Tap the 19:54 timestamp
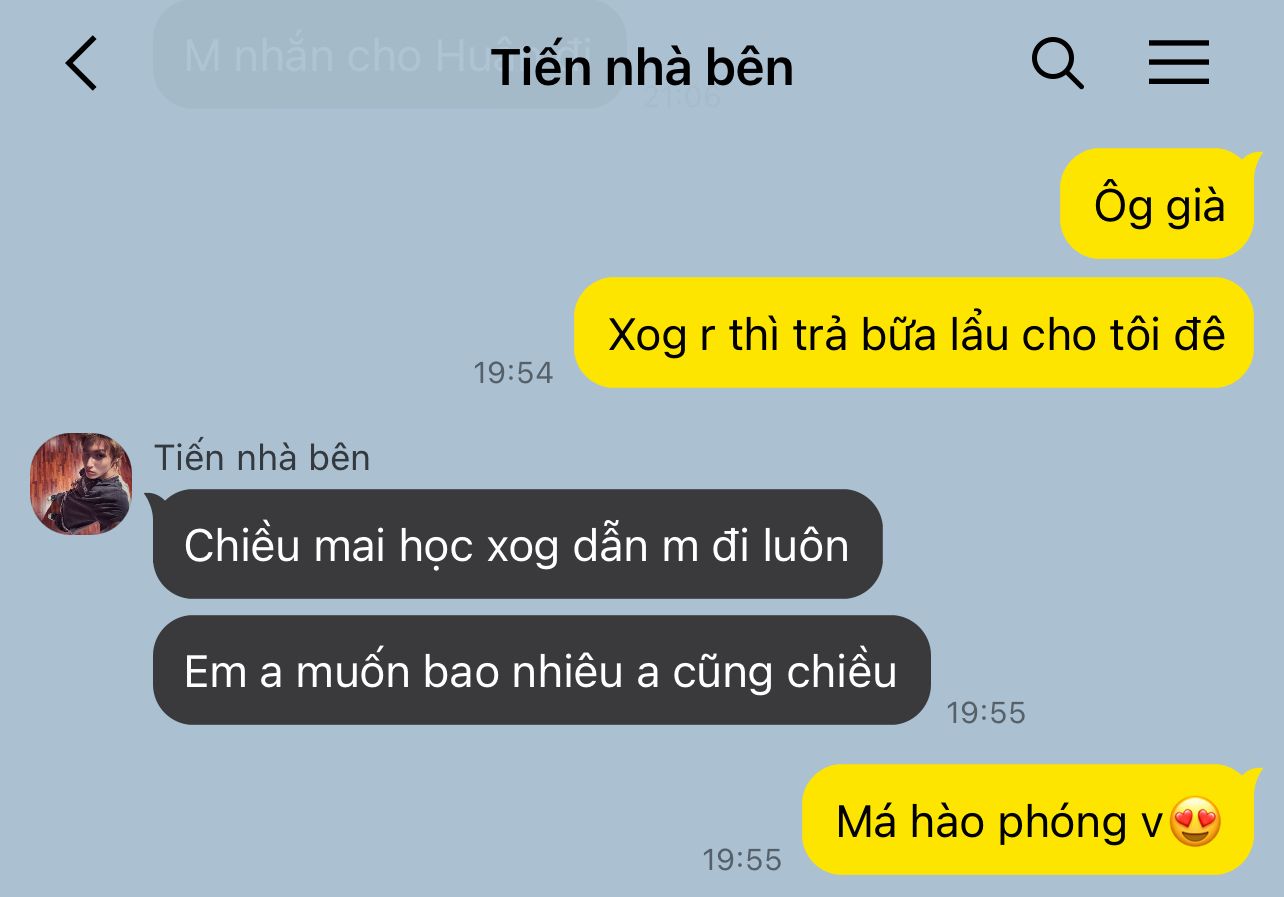The width and height of the screenshot is (1284, 897). [513, 373]
